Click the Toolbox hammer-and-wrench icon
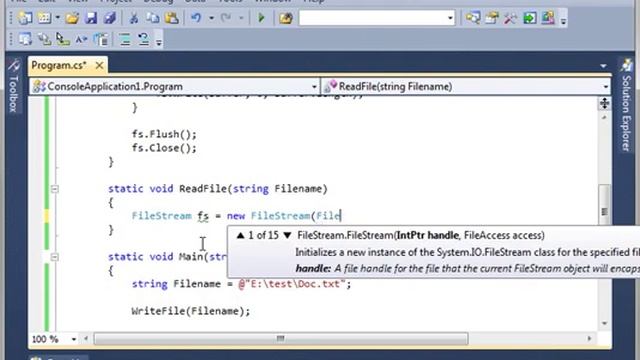The height and width of the screenshot is (360, 640). [510, 18]
